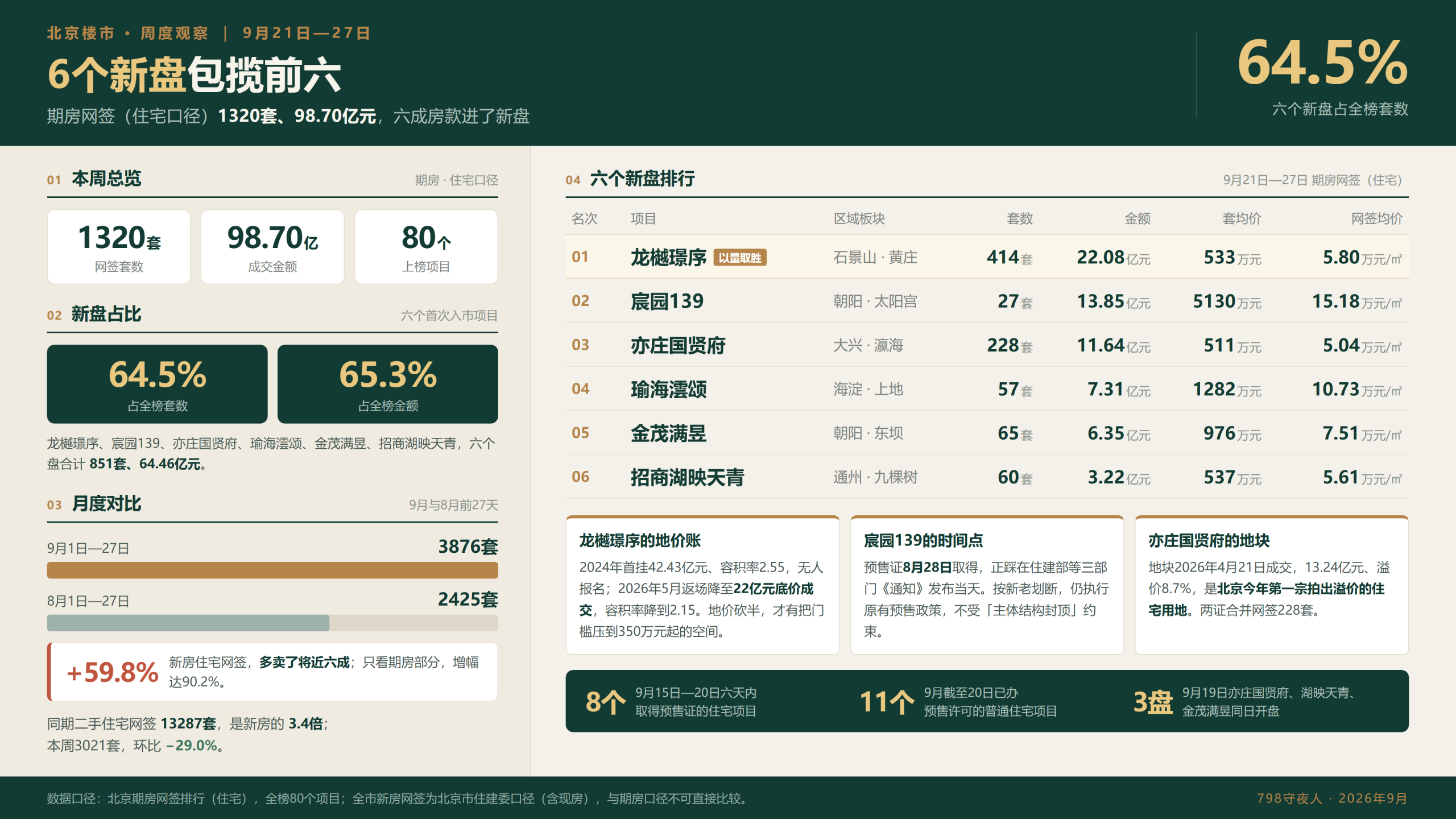The height and width of the screenshot is (819, 1456).
Task: Select the 瑜海澐颂 project name
Action: click(668, 389)
